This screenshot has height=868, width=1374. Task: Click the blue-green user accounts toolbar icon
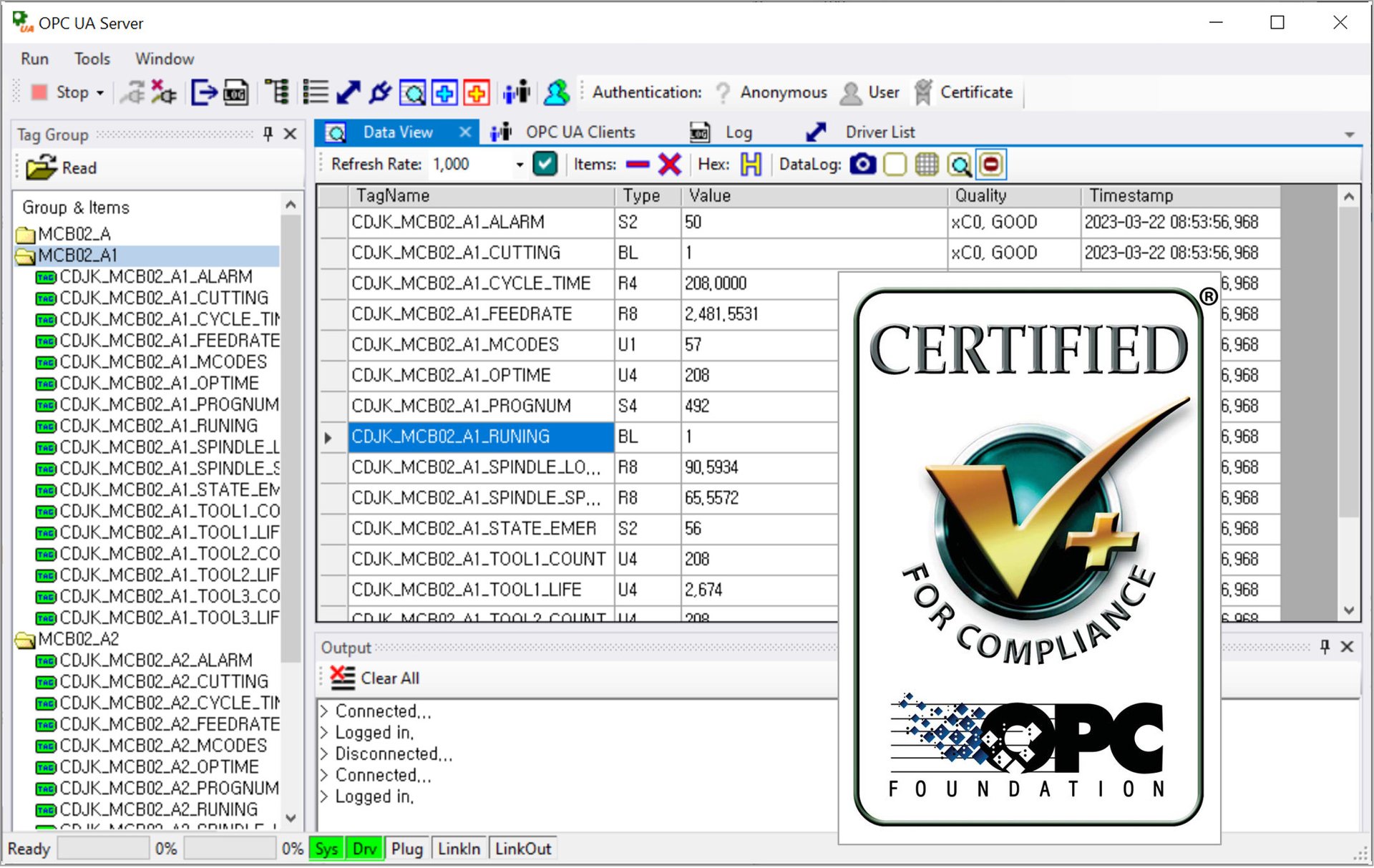click(x=556, y=92)
